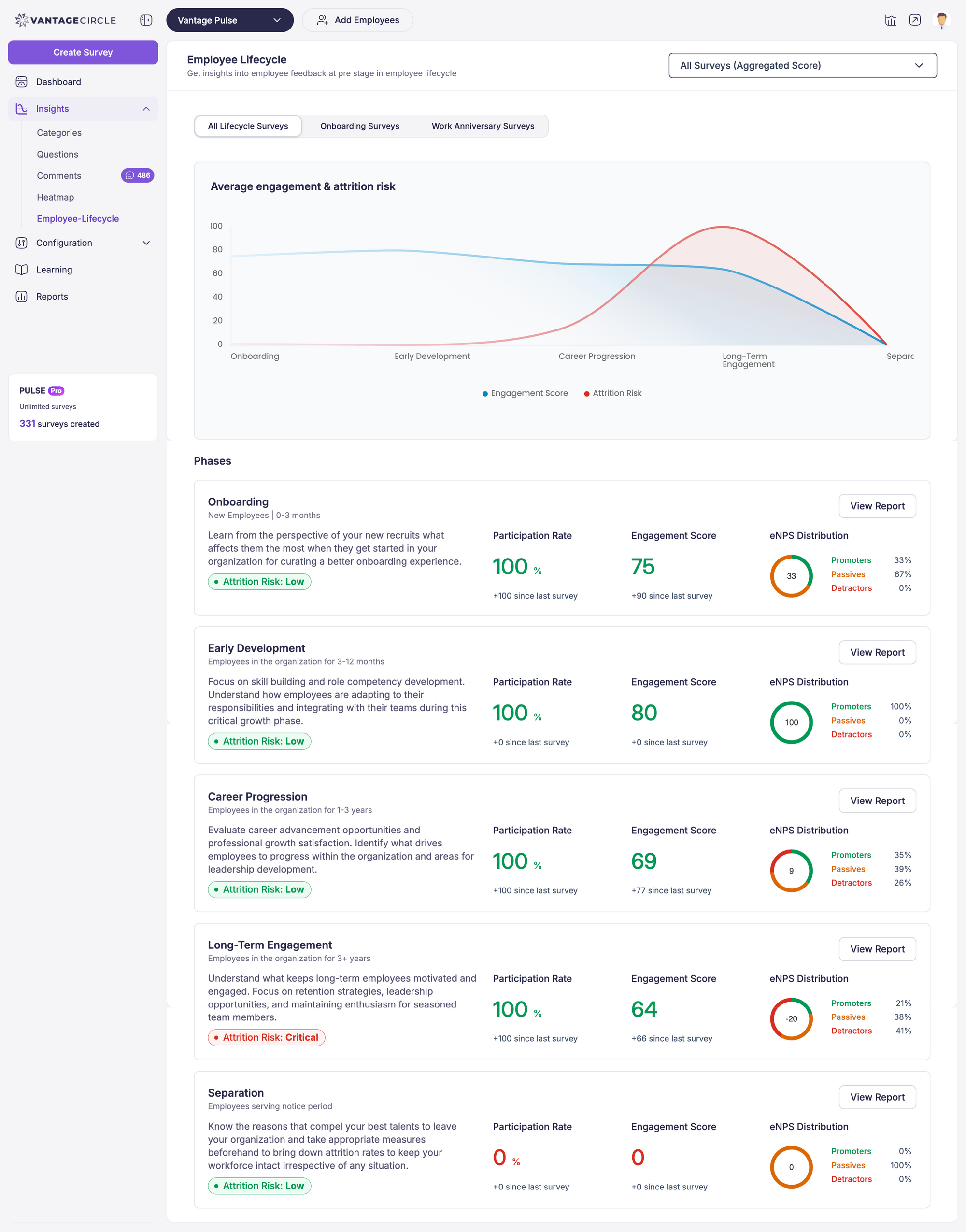Open the All Surveys (Aggregated Score) dropdown
Image resolution: width=966 pixels, height=1232 pixels.
[802, 65]
